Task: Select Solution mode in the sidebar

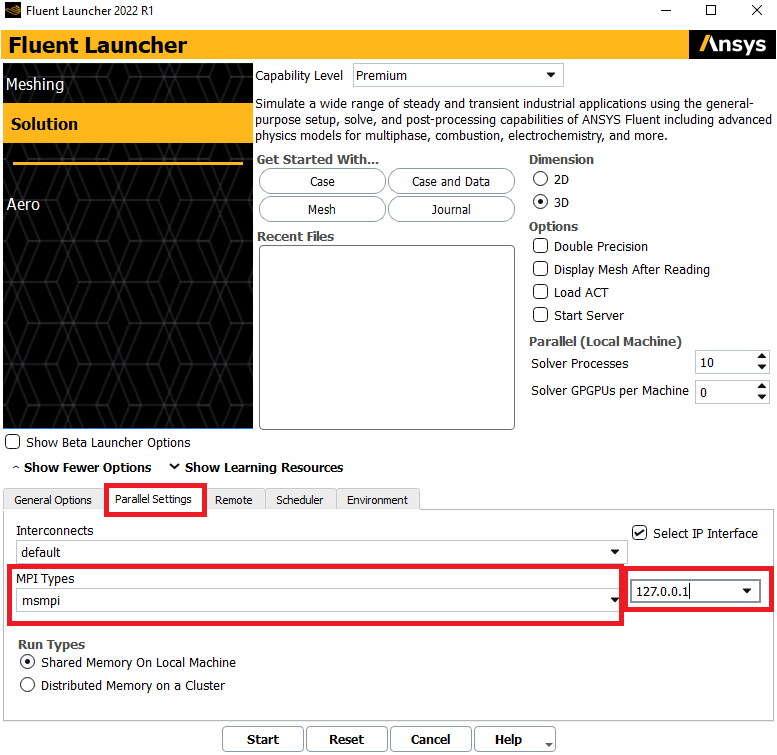Action: click(x=128, y=123)
